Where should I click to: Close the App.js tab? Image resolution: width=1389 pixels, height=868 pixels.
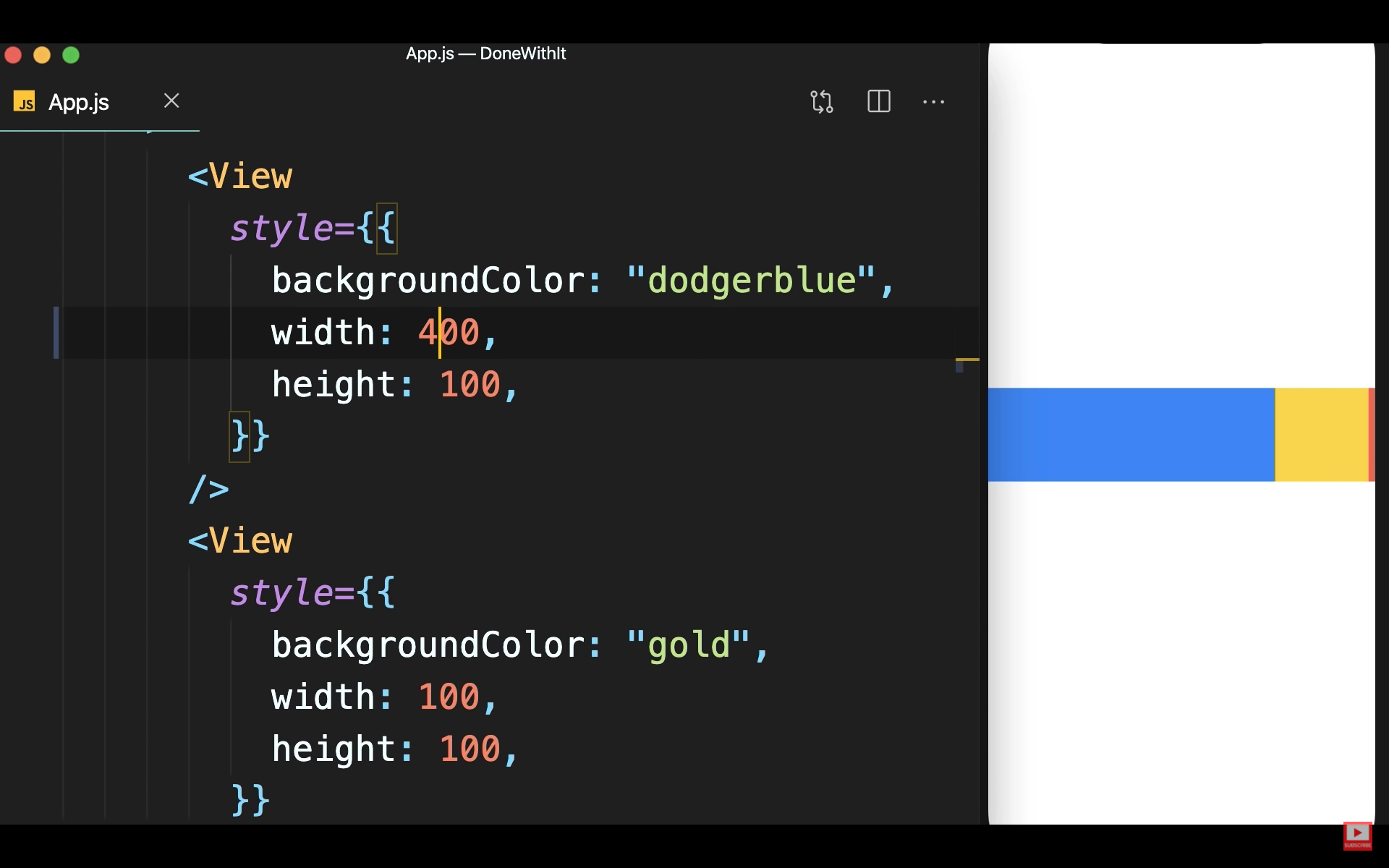(171, 101)
